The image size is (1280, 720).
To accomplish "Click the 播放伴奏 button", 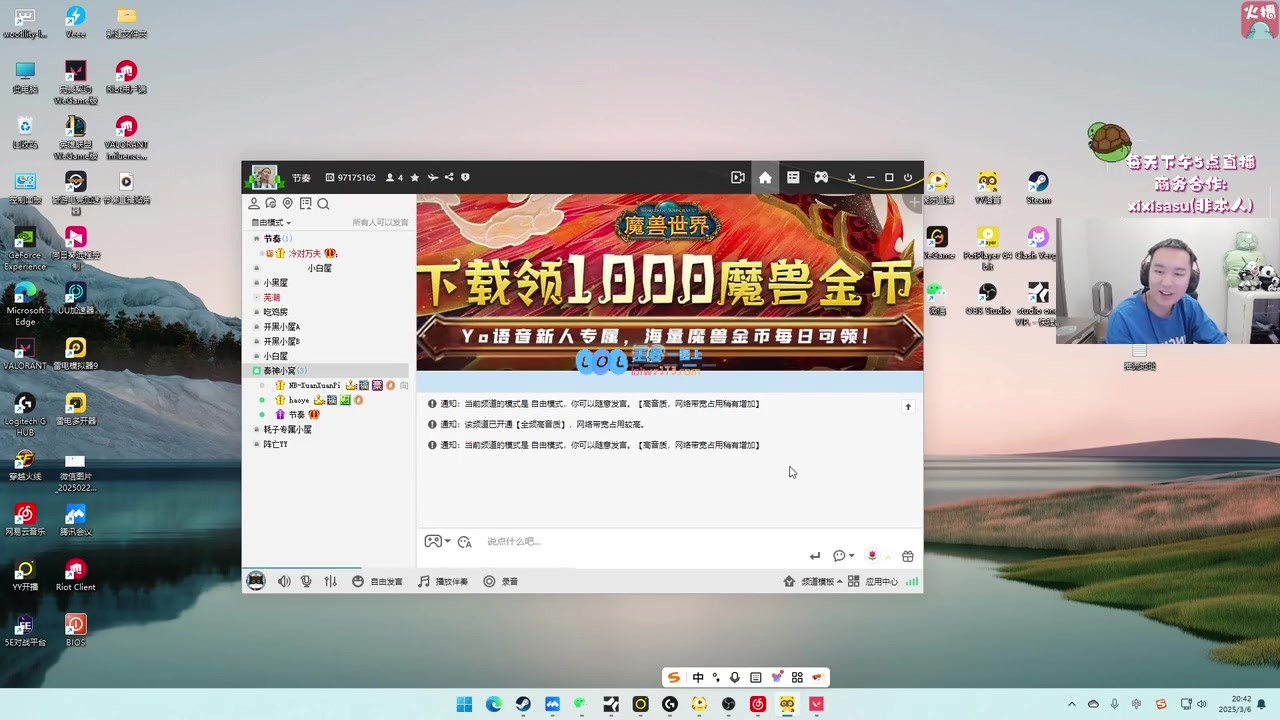I will tap(443, 581).
